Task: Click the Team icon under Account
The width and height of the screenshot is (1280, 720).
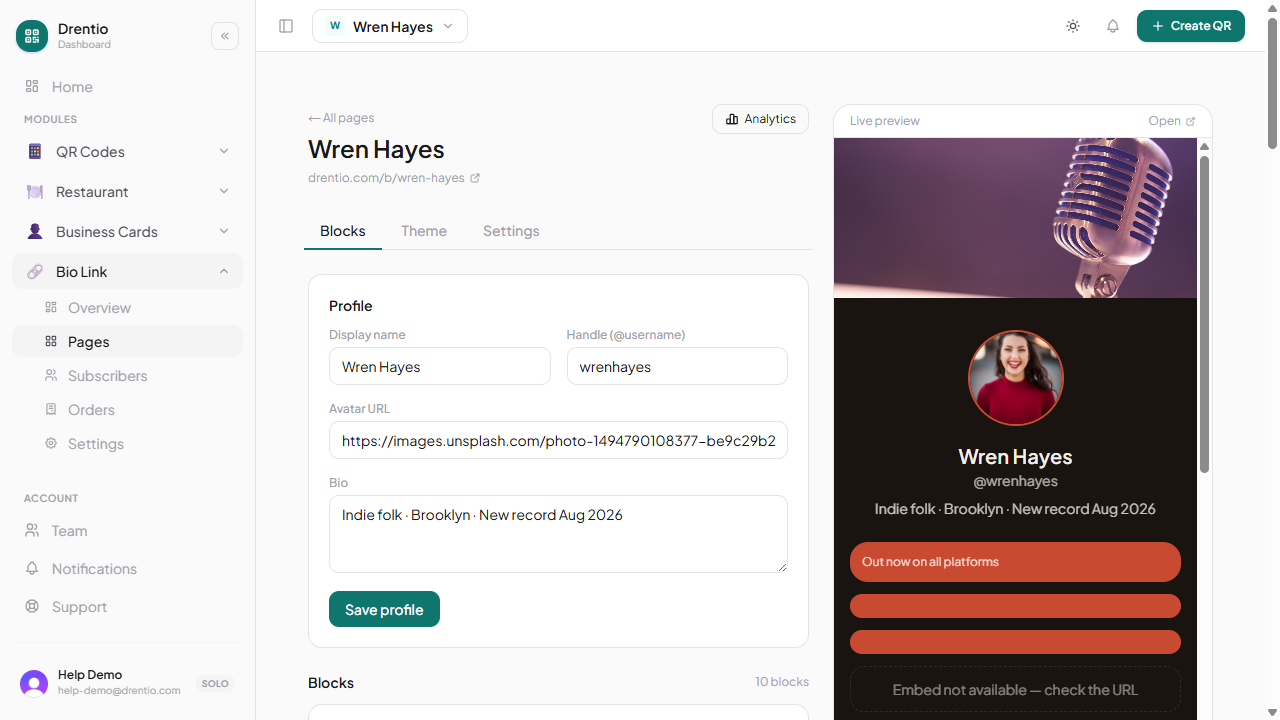Action: (32, 531)
